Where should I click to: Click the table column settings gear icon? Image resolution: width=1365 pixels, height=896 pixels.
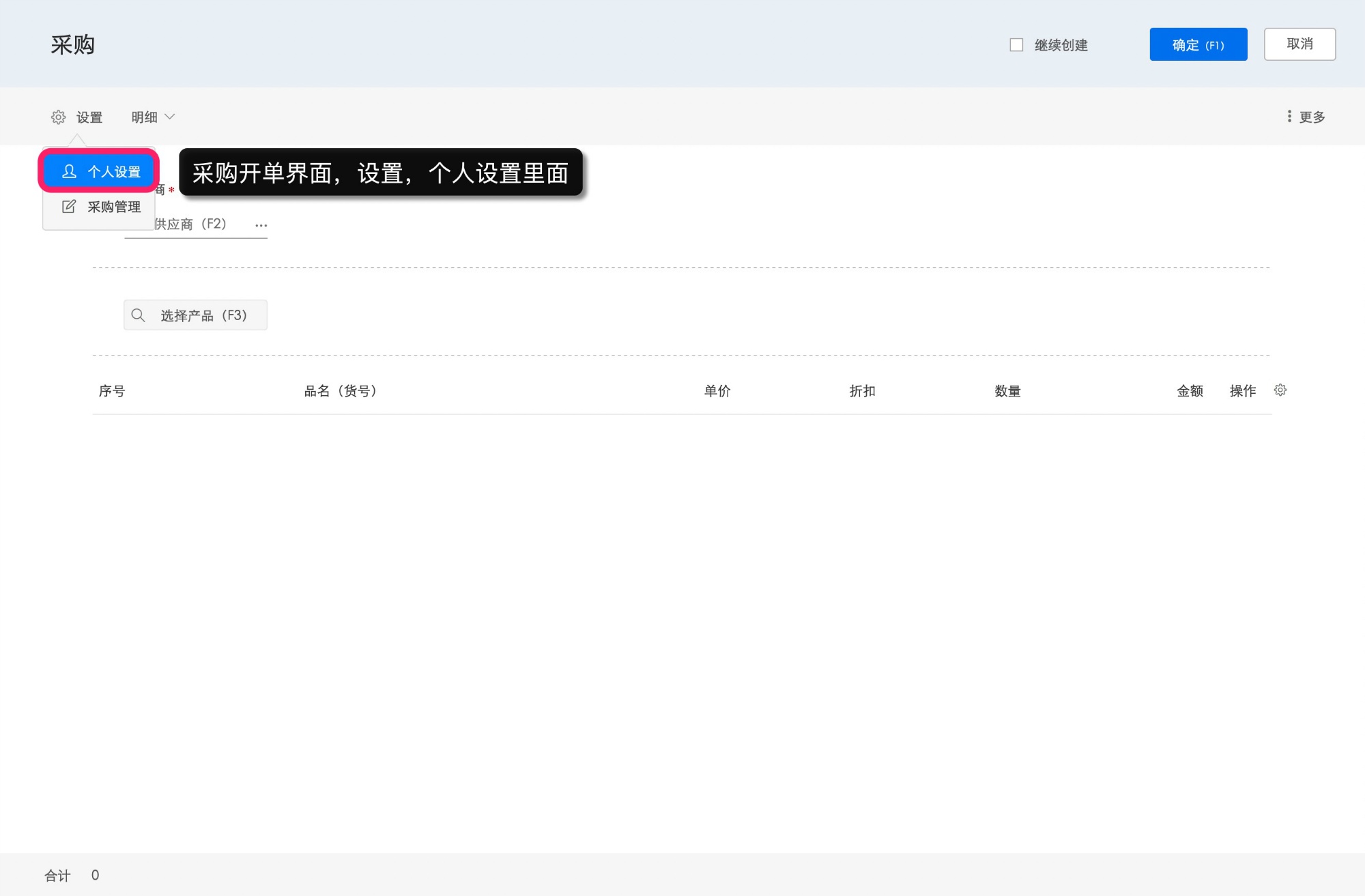tap(1280, 390)
